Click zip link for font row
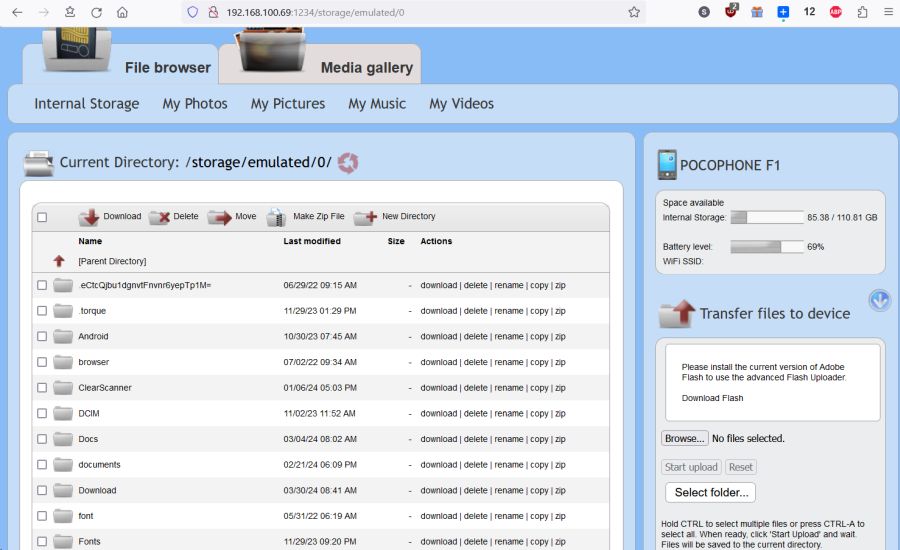The width and height of the screenshot is (900, 550). 560,516
